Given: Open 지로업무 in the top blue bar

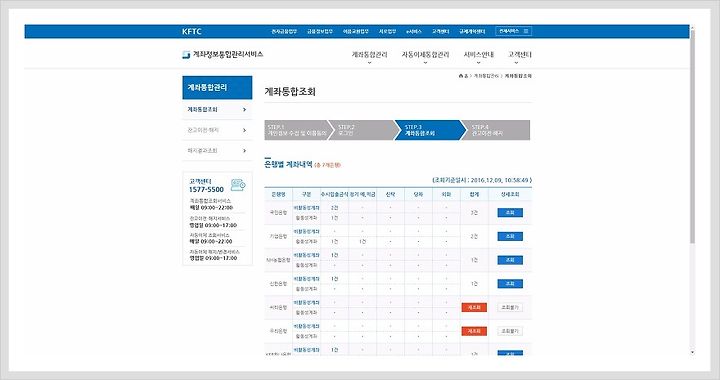Looking at the screenshot, I should pyautogui.click(x=388, y=32).
